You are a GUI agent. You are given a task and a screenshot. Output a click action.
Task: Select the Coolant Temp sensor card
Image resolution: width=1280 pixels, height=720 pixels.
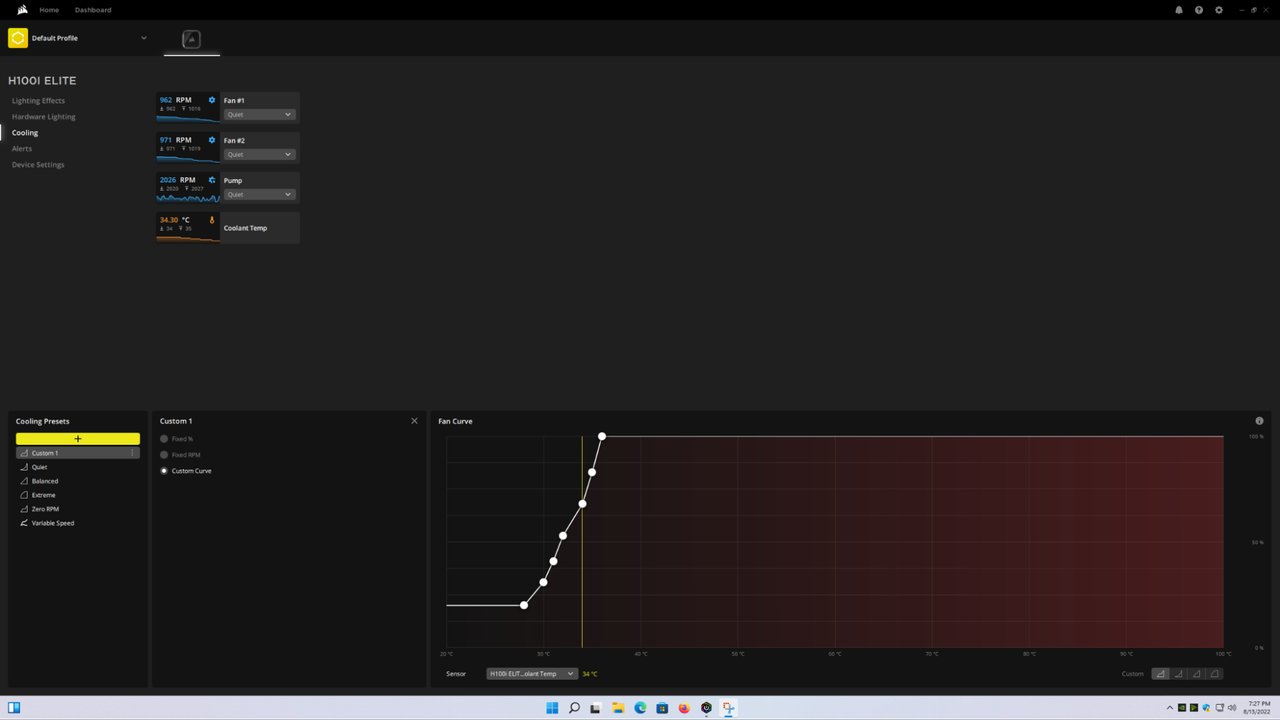click(228, 228)
